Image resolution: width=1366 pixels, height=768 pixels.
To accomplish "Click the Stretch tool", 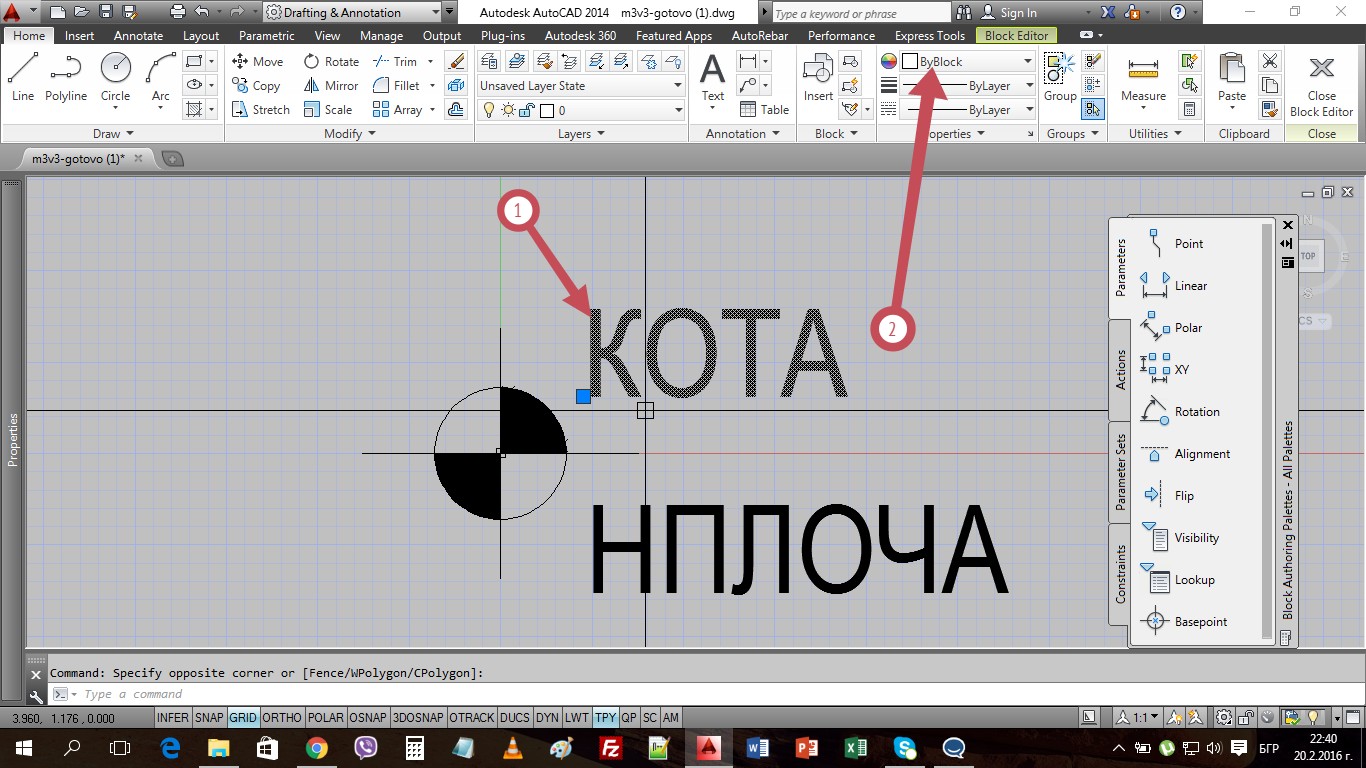I will (260, 110).
